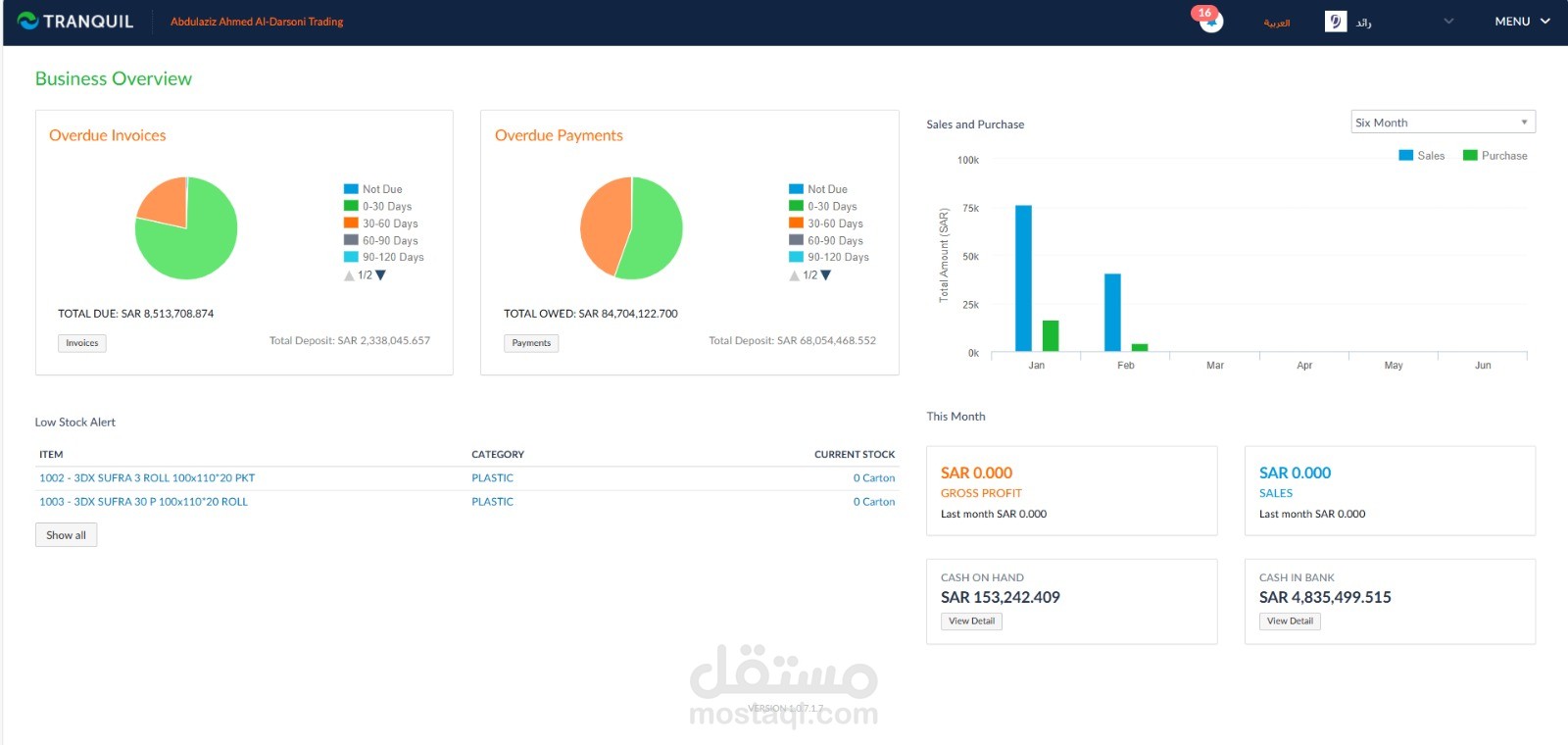Click 0 Carton stock for item 1002
1568x745 pixels.
tap(874, 478)
